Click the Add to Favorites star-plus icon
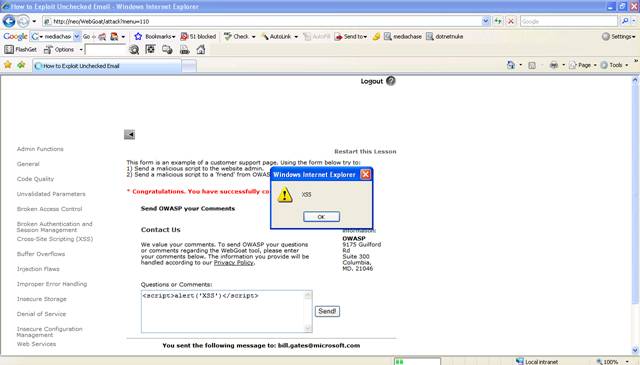The height and width of the screenshot is (365, 640). (x=21, y=65)
